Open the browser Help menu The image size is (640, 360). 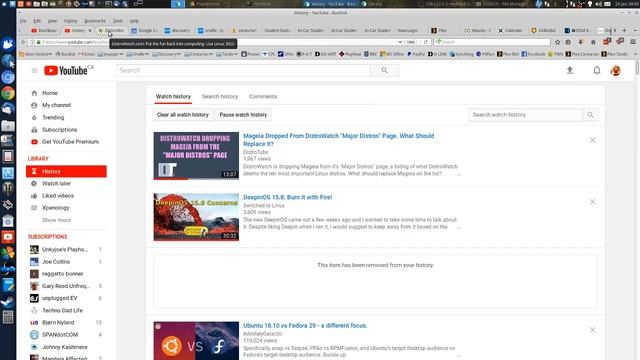[134, 21]
